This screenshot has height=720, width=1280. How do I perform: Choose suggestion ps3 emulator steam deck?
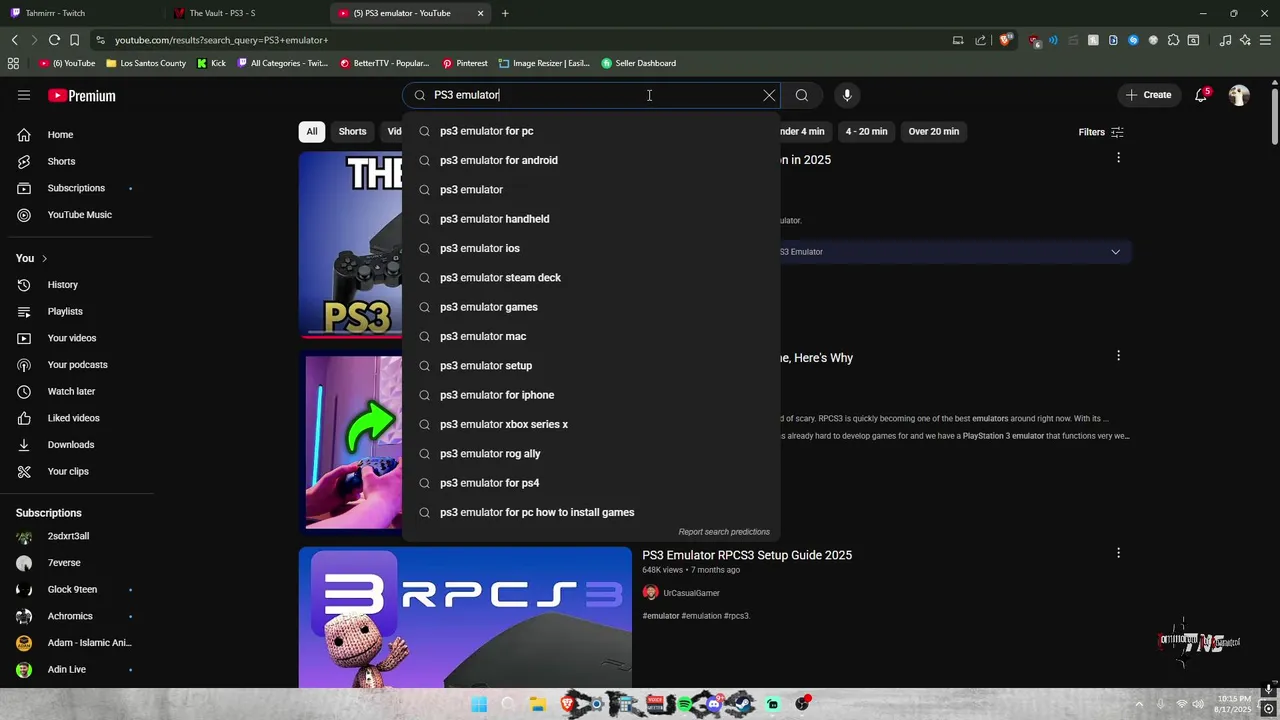click(590, 278)
